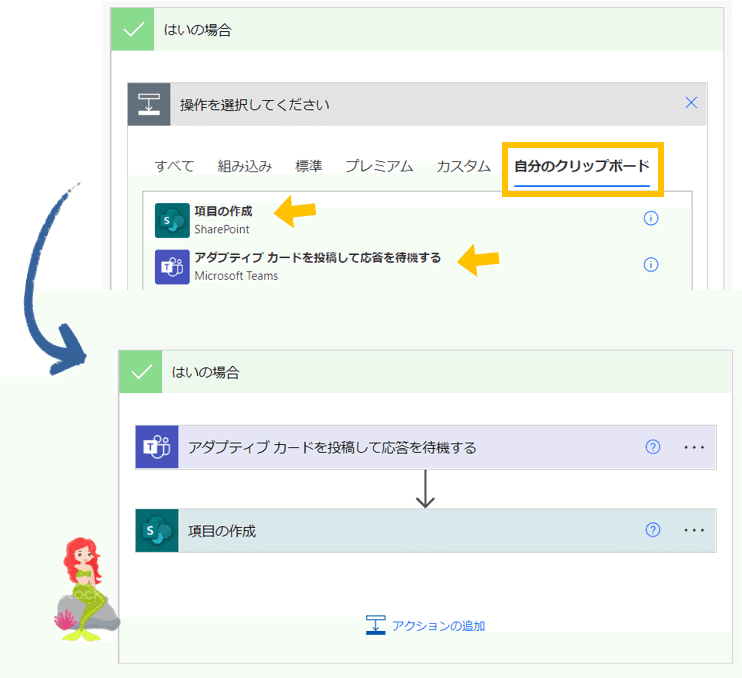Click the SharePoint label under 項目の作成
This screenshot has height=678, width=742.
(221, 229)
